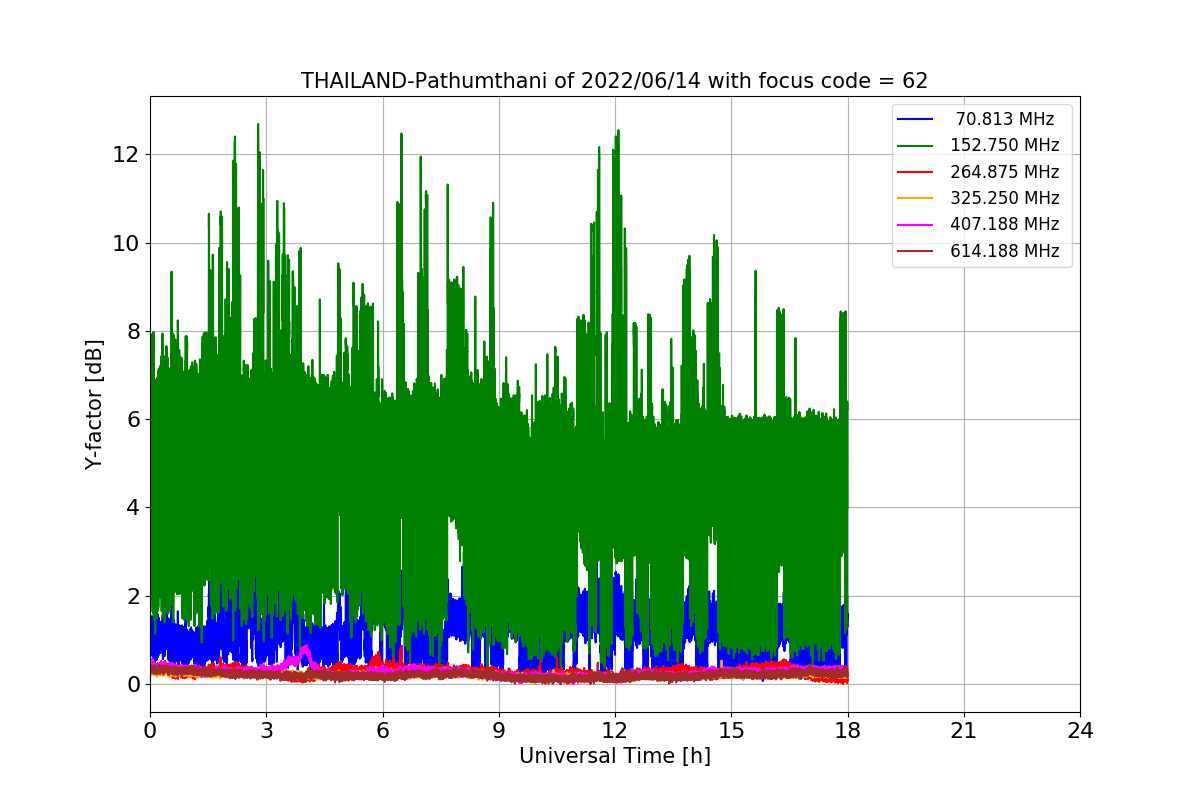Viewport: 1200px width, 800px height.
Task: Click the x-axis tick label 24
Action: coord(1080,730)
